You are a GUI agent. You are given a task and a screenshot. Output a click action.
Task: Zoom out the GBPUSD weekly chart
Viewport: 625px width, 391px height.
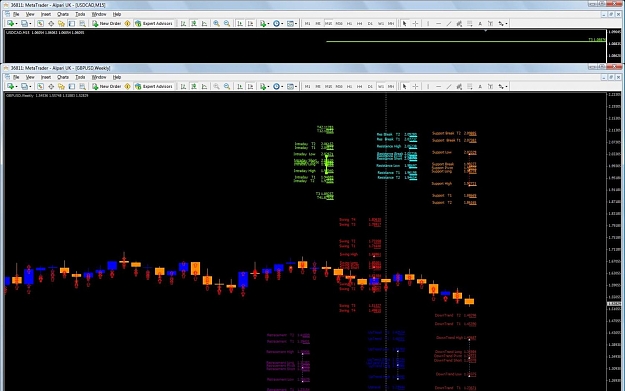(x=227, y=86)
